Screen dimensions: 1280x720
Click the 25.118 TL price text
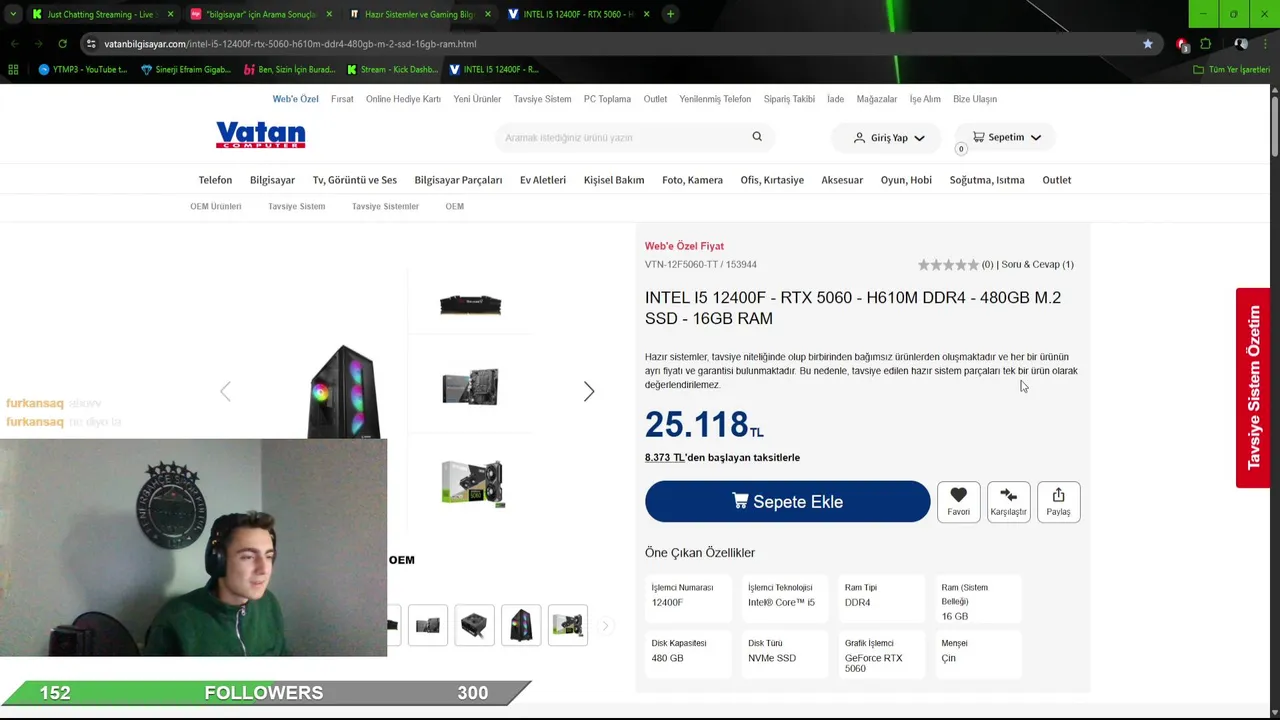coord(704,425)
